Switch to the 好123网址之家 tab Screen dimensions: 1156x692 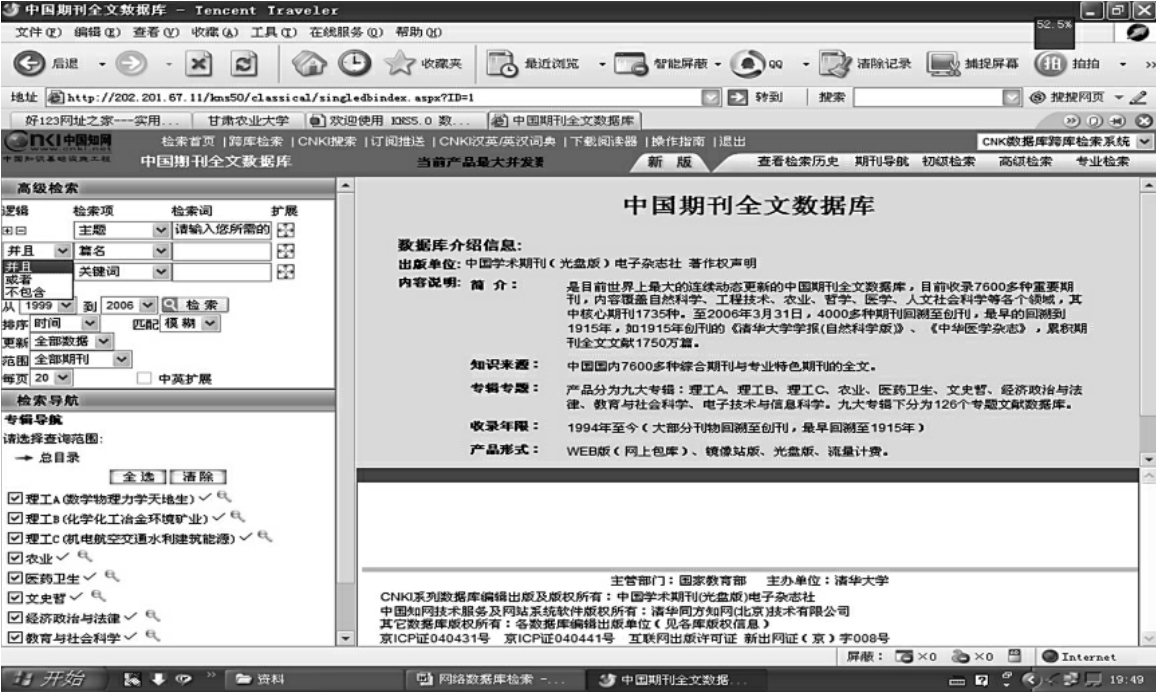coord(102,120)
